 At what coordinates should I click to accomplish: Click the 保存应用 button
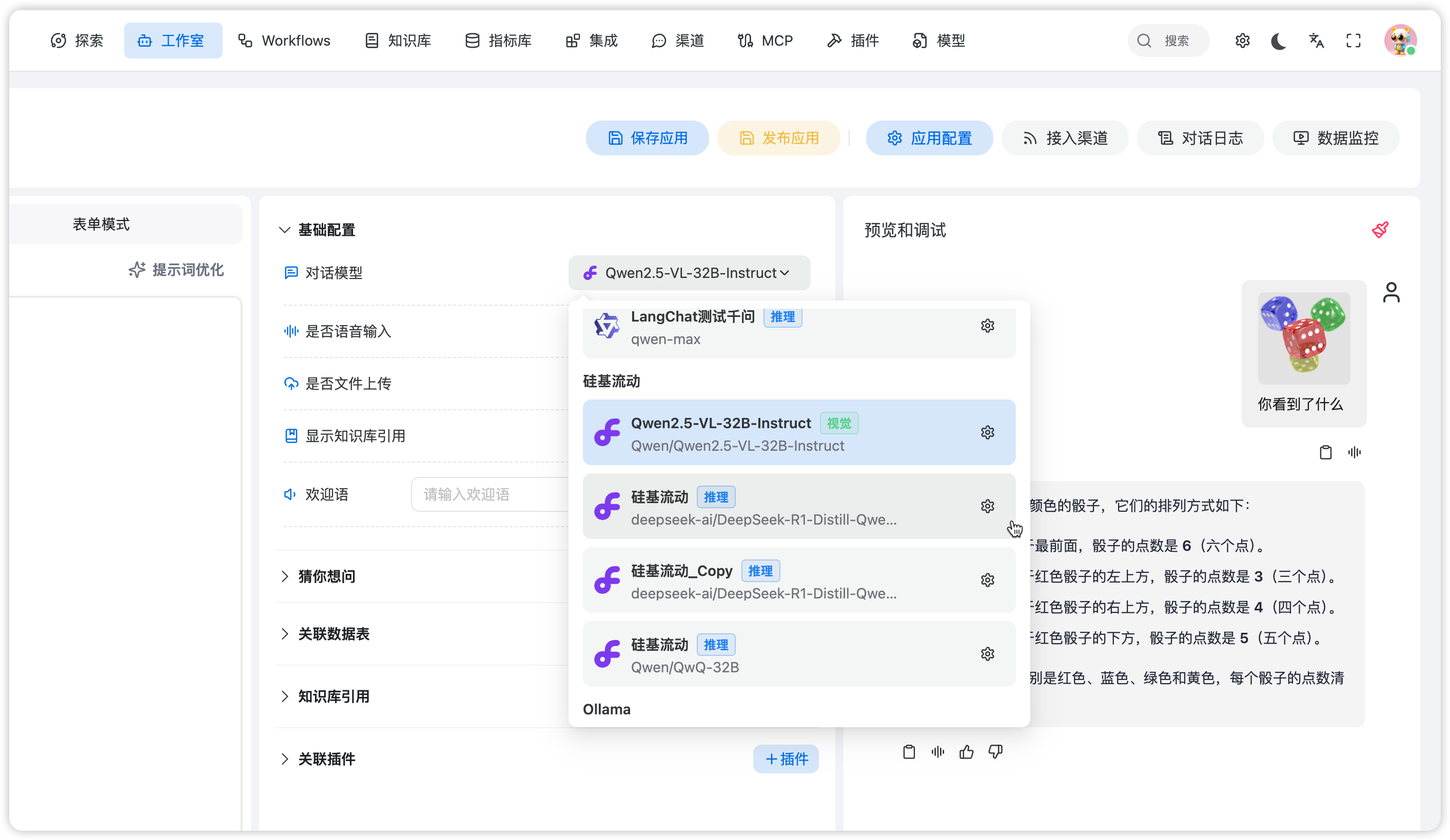[648, 138]
